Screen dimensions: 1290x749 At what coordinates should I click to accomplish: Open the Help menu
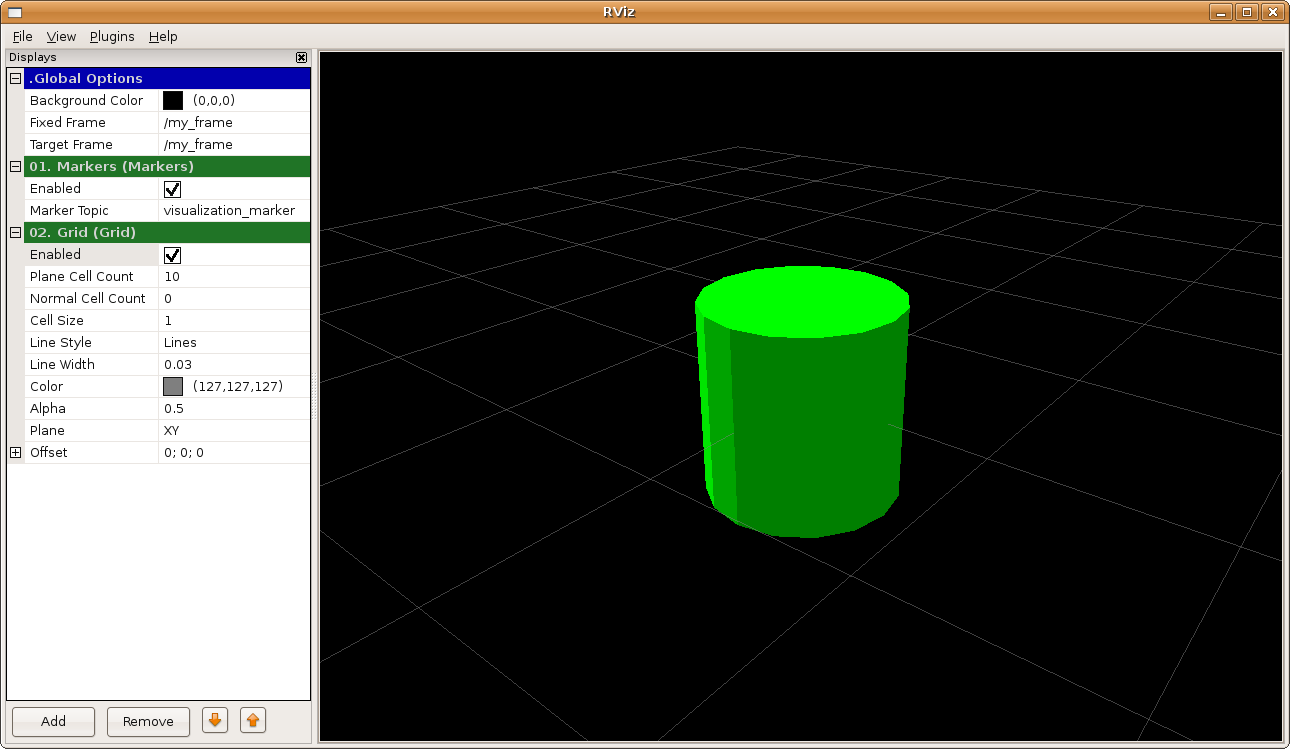click(163, 36)
